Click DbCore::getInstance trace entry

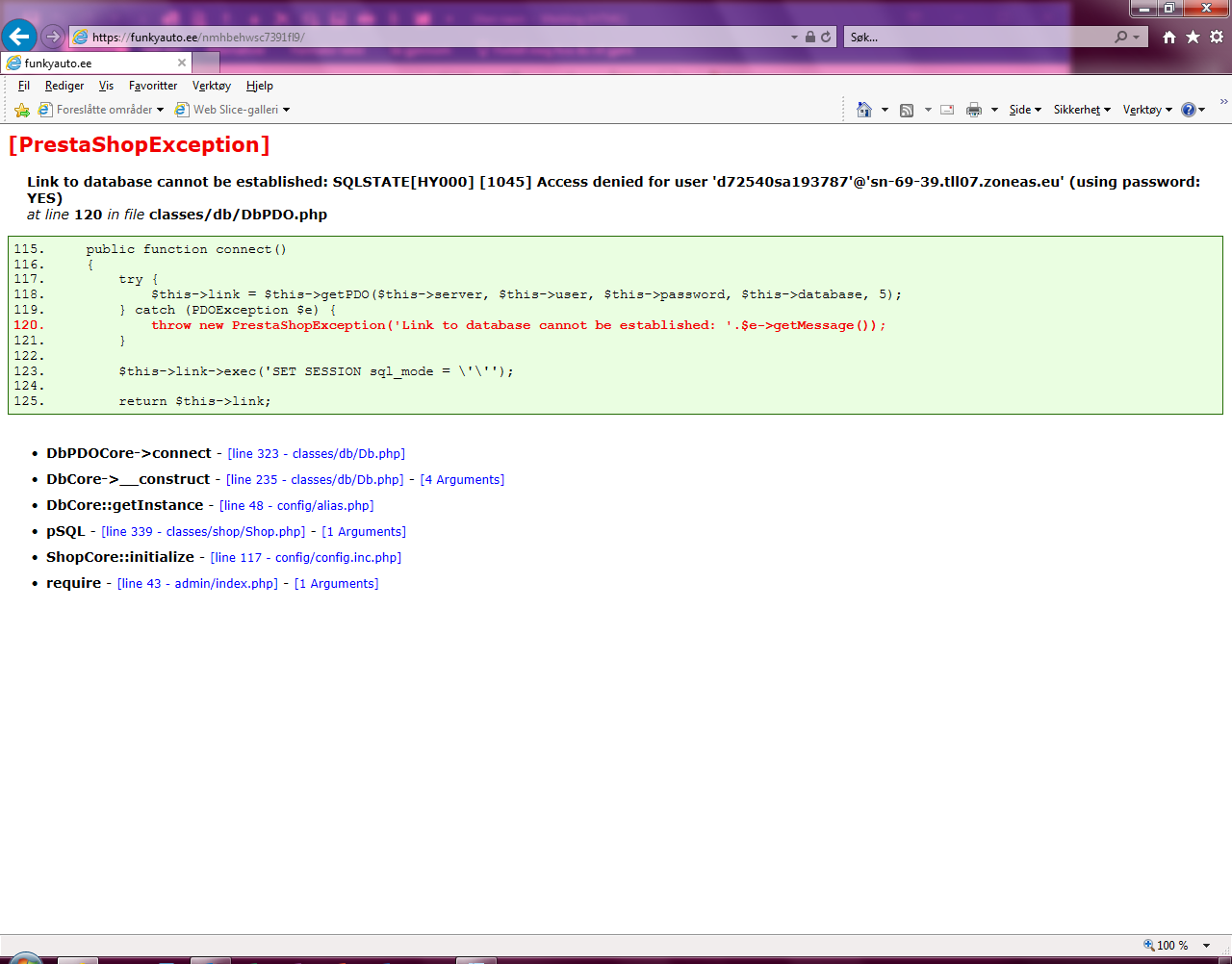tap(125, 505)
